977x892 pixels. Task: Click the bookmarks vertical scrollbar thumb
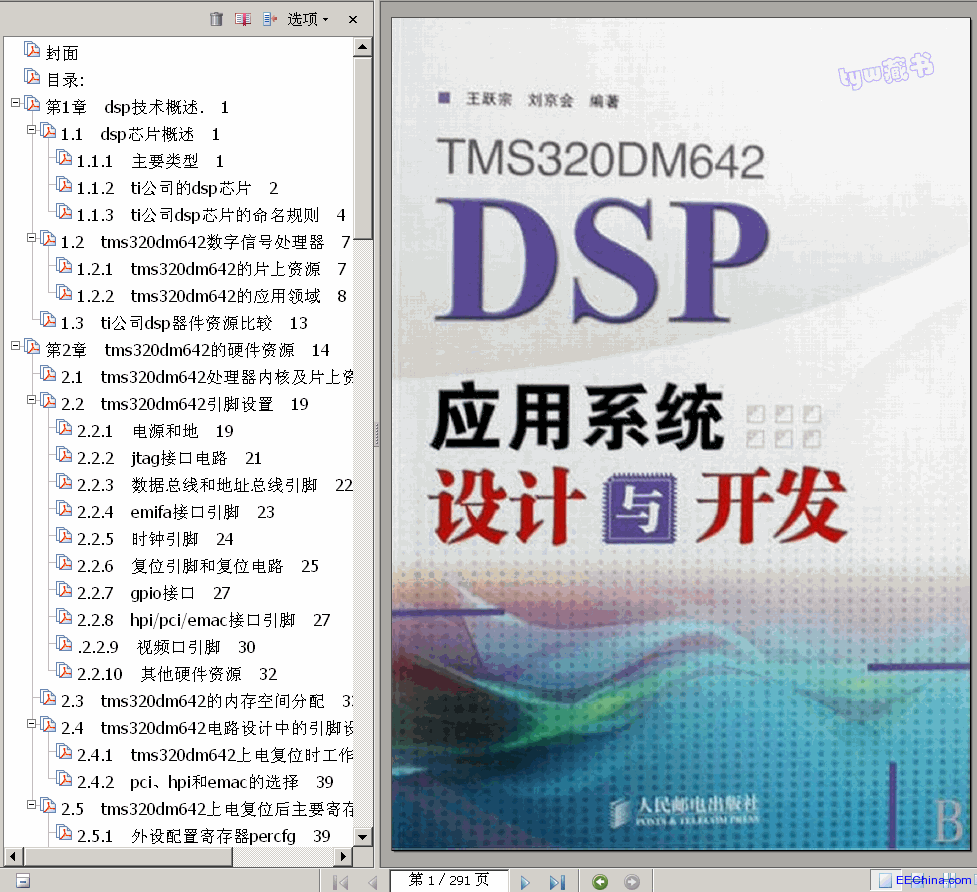[x=363, y=147]
